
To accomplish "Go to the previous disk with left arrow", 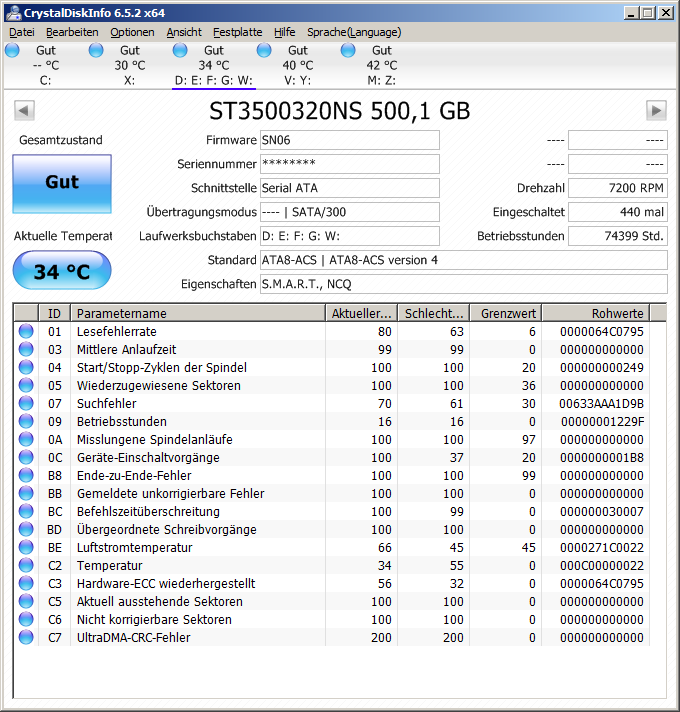I will [24, 110].
